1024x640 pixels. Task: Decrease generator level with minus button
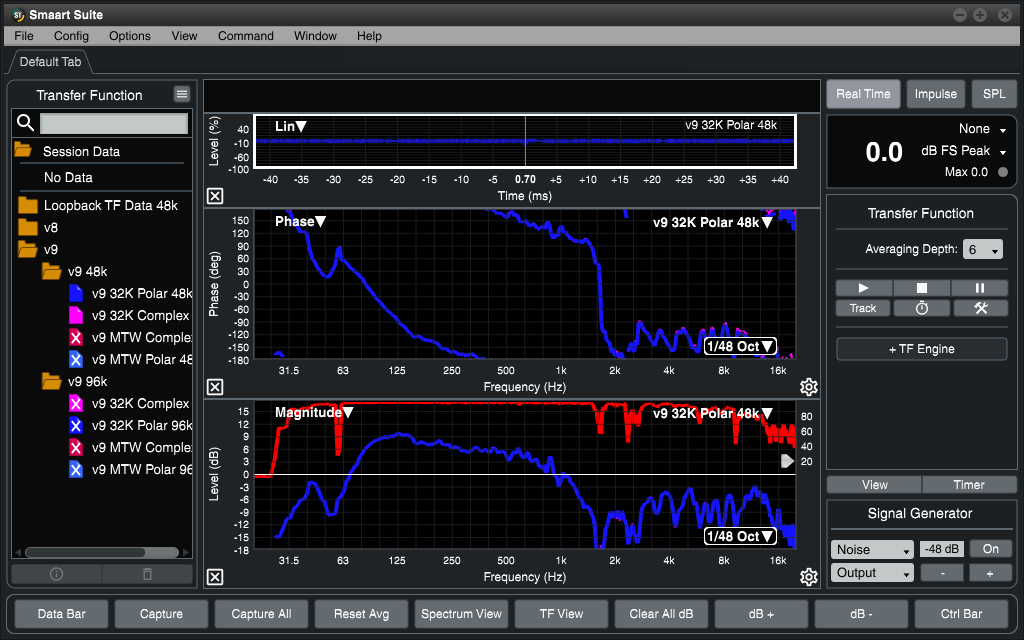point(942,573)
